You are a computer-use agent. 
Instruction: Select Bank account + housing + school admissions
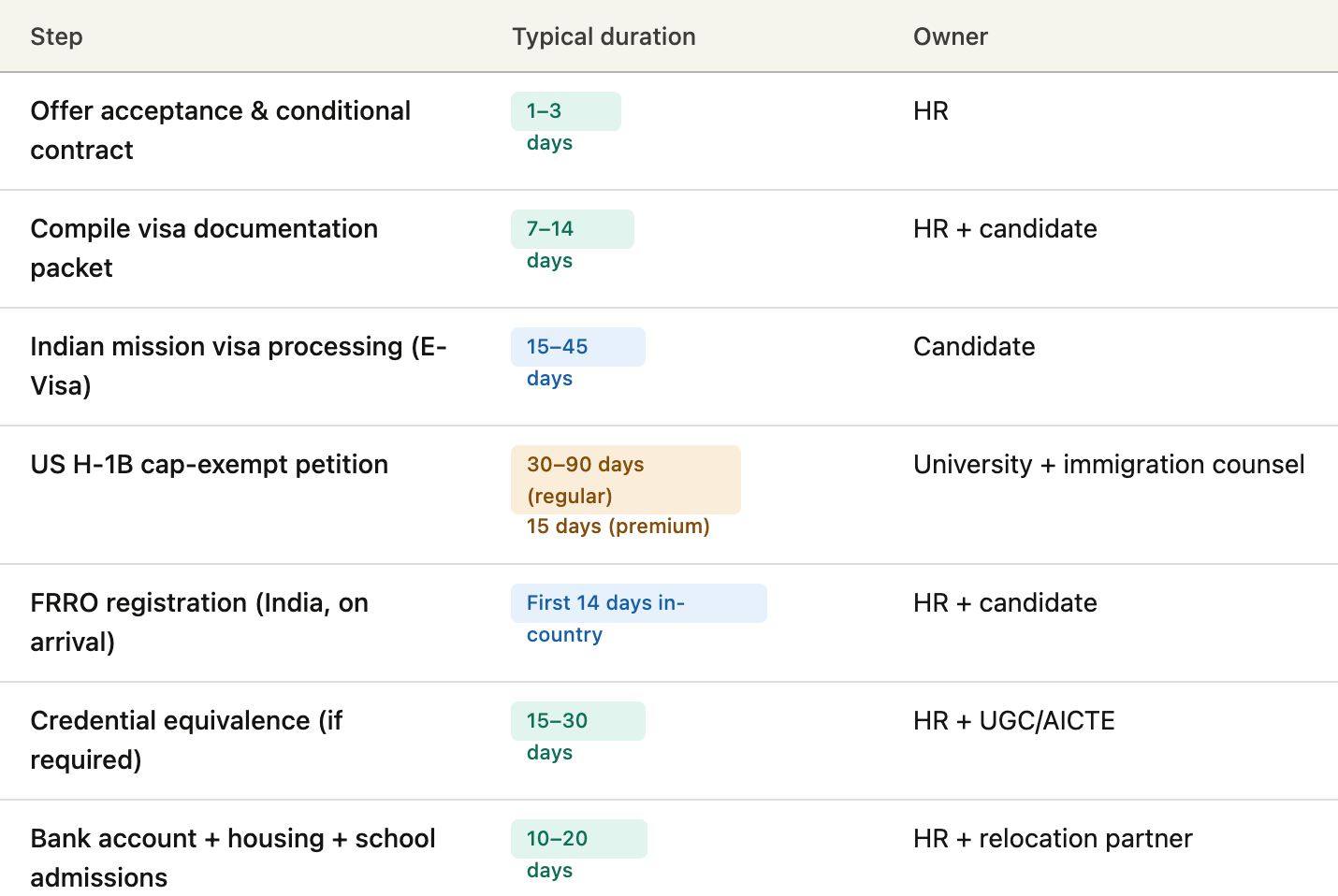[232, 858]
